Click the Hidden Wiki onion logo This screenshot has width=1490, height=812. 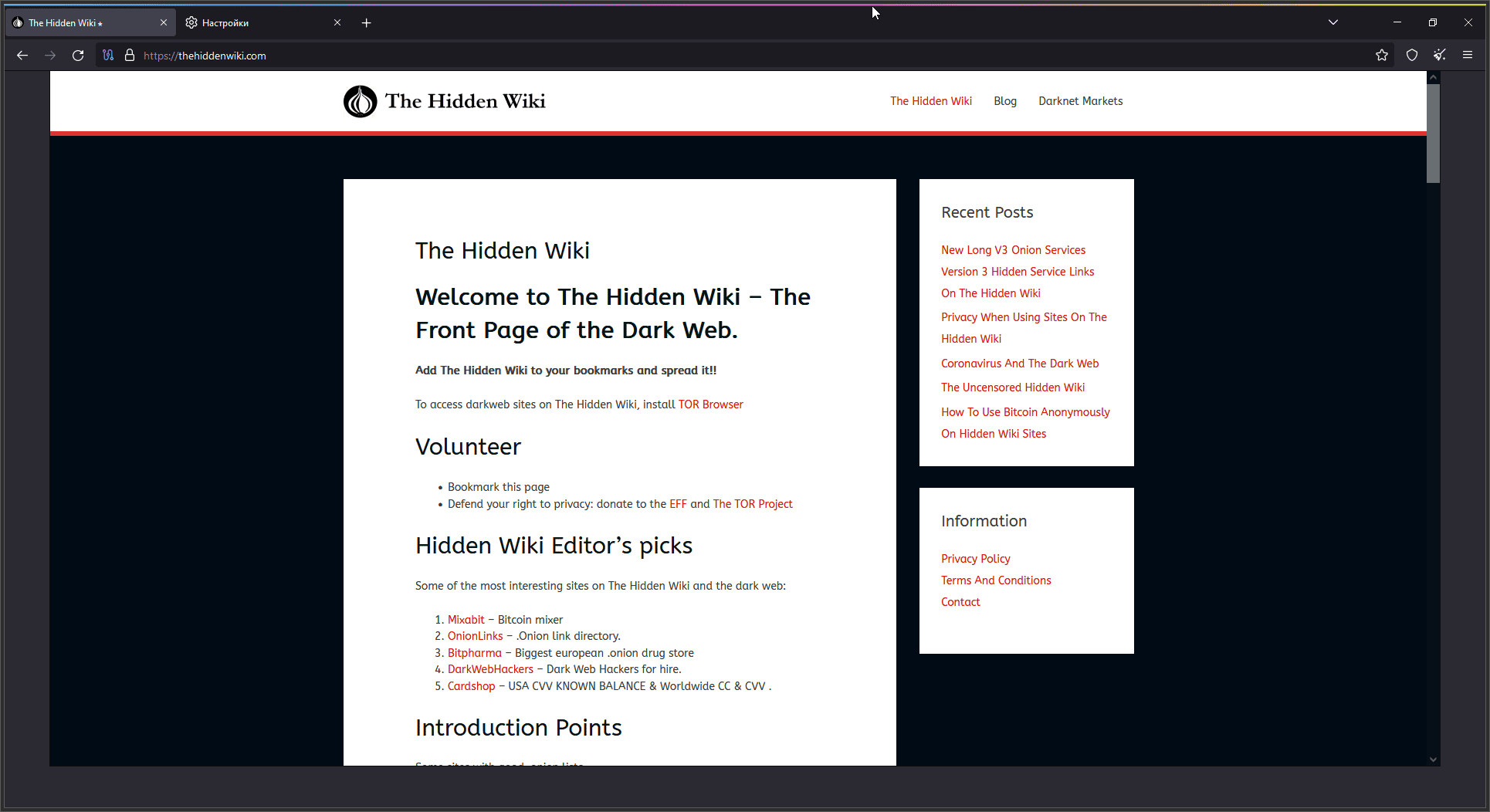pos(360,101)
